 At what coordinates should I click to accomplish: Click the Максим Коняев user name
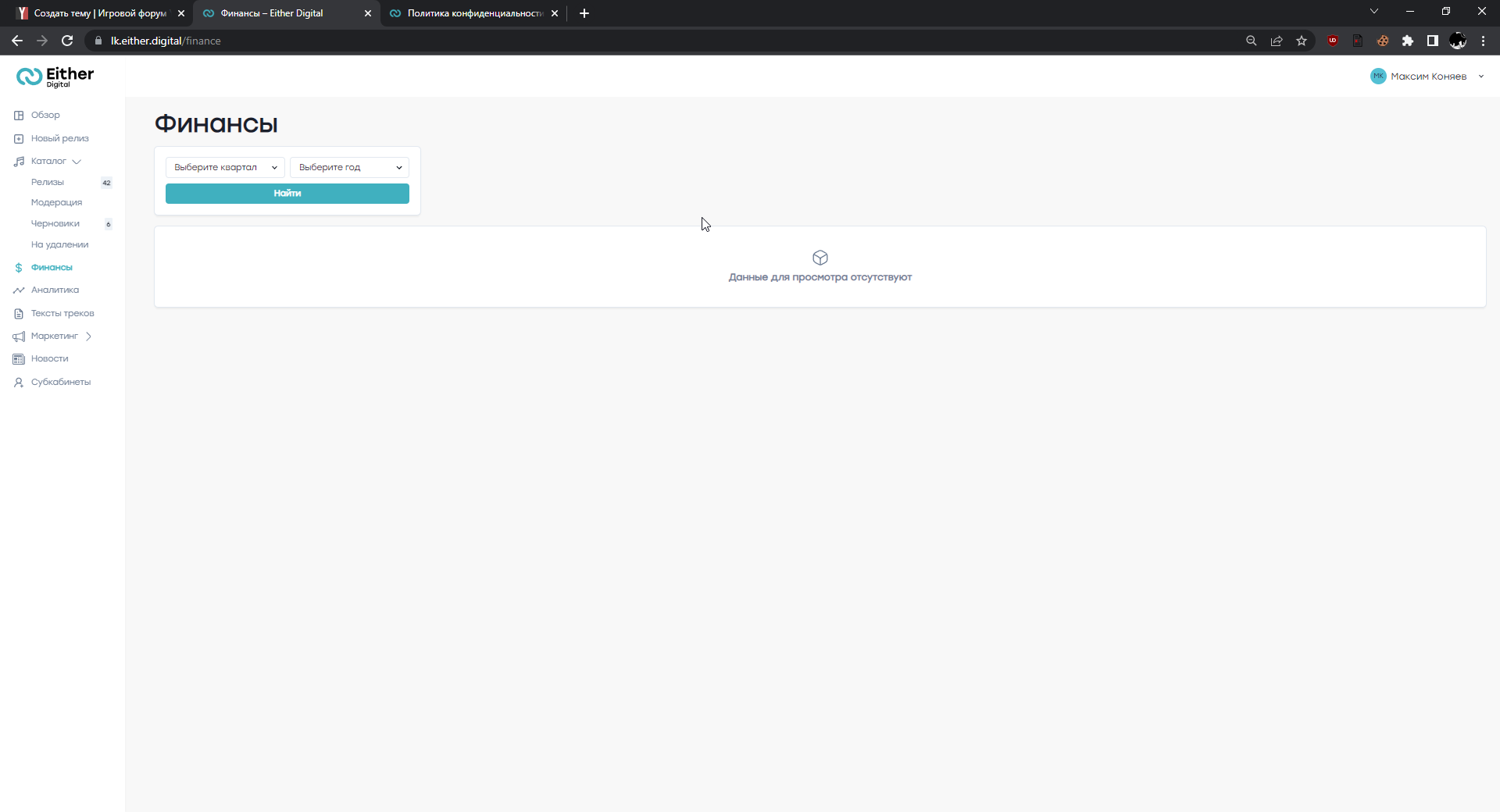[x=1429, y=77]
